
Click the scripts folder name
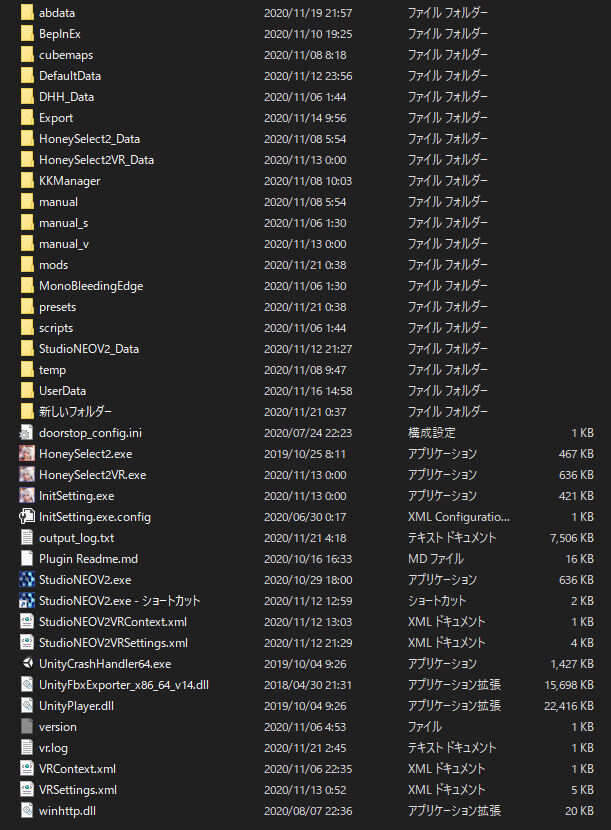56,328
